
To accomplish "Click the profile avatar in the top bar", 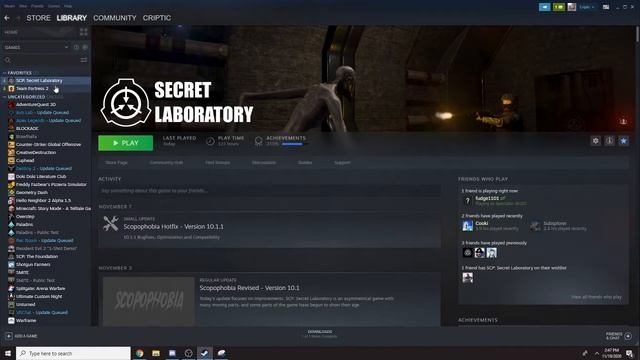I will [572, 7].
